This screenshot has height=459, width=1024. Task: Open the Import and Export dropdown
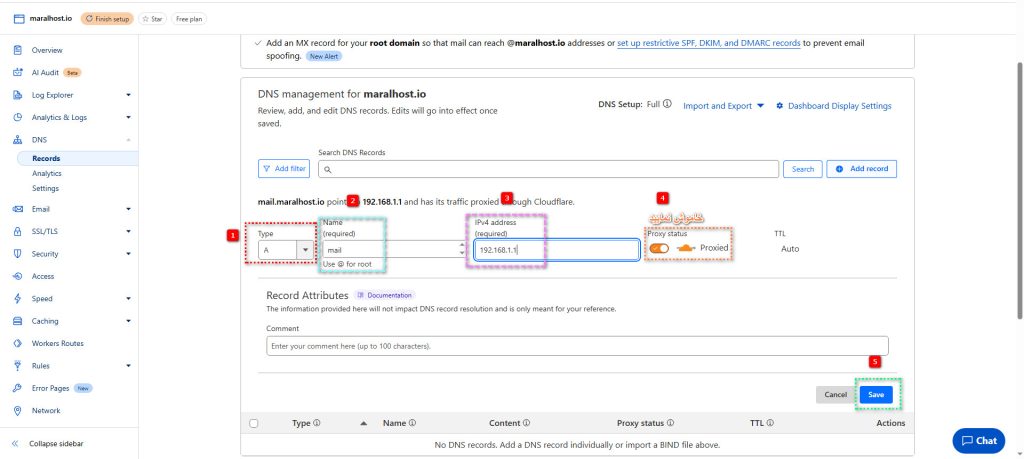pyautogui.click(x=723, y=106)
